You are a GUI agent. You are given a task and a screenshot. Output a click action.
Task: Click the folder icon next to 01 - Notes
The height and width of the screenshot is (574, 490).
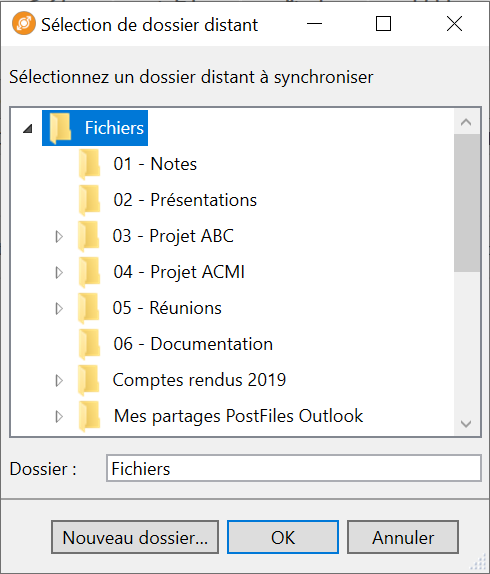pos(89,164)
